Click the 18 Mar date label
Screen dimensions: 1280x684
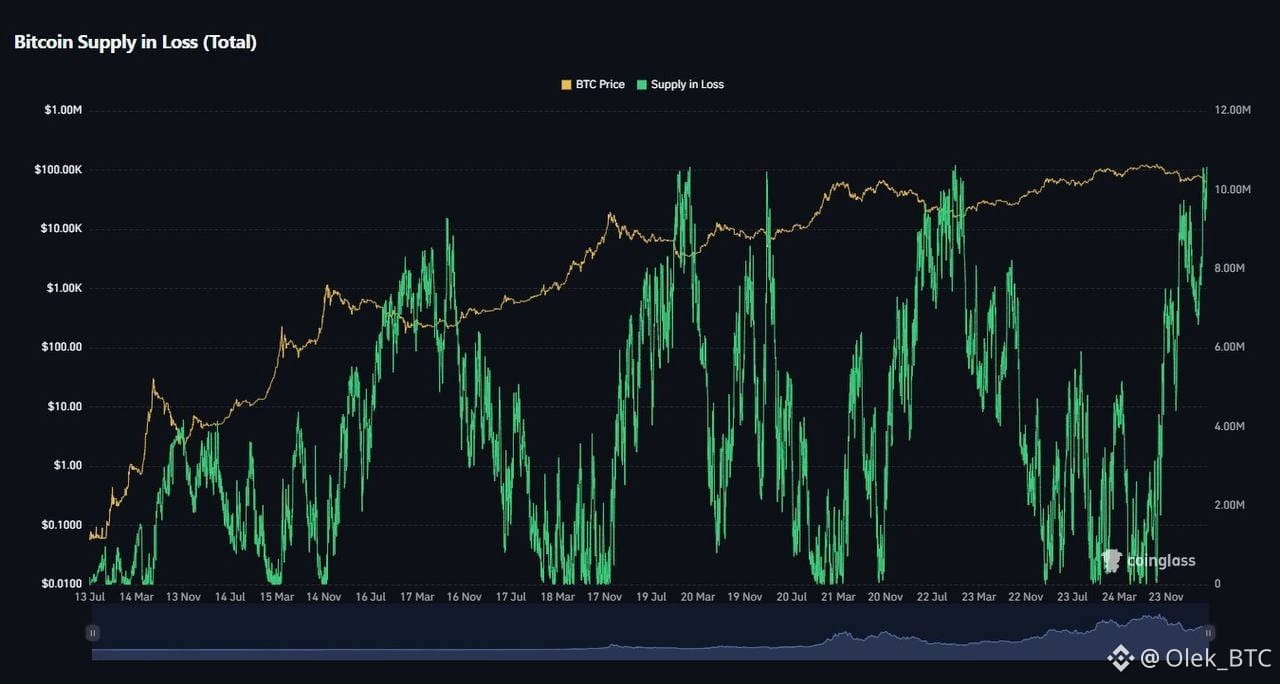558,597
